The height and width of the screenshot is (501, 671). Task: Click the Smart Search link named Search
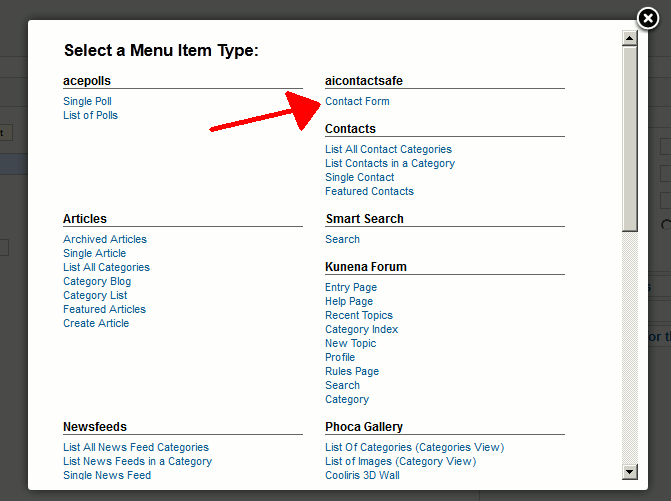(x=342, y=240)
